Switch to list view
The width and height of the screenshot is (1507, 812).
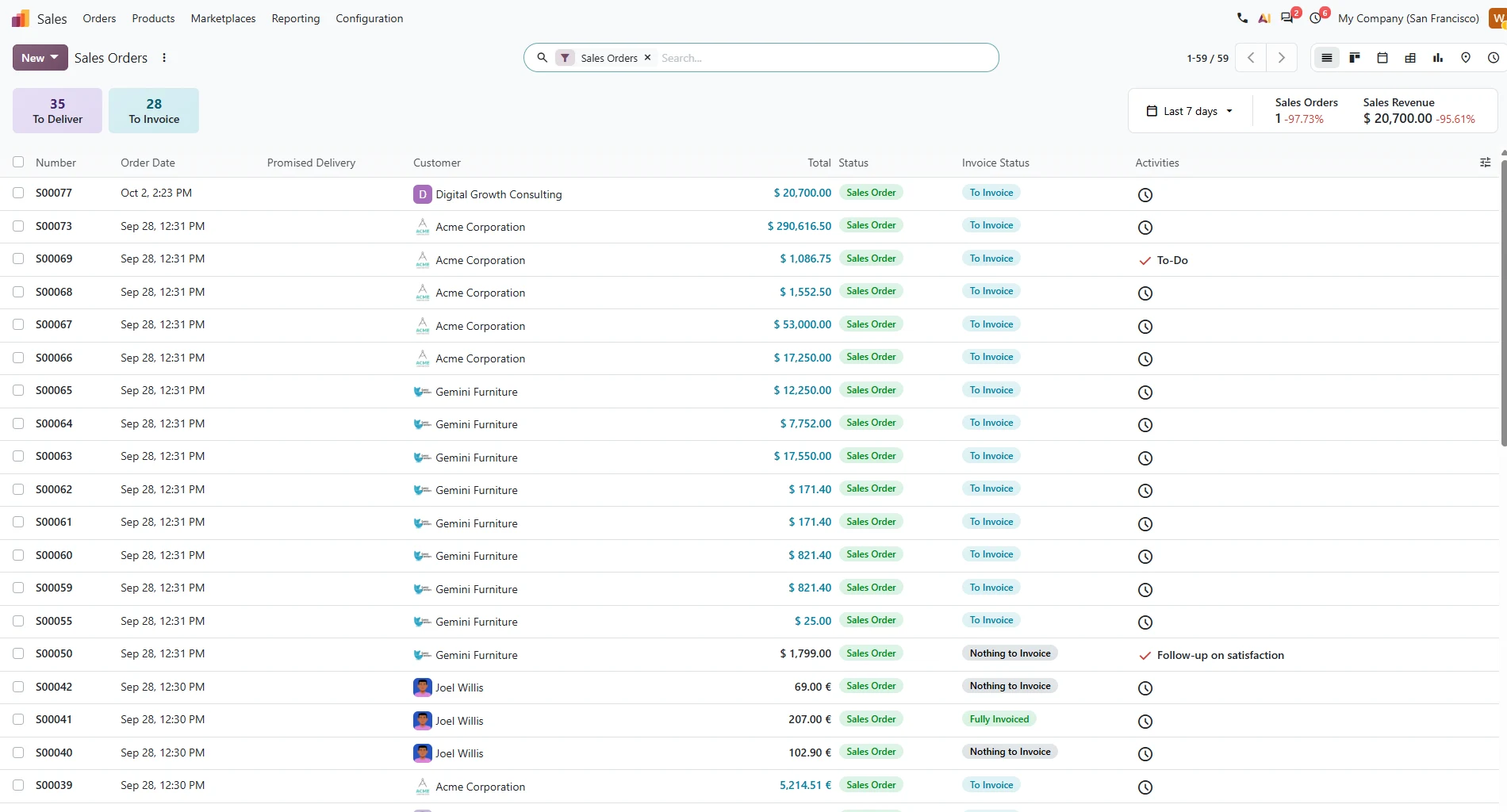pyautogui.click(x=1326, y=58)
